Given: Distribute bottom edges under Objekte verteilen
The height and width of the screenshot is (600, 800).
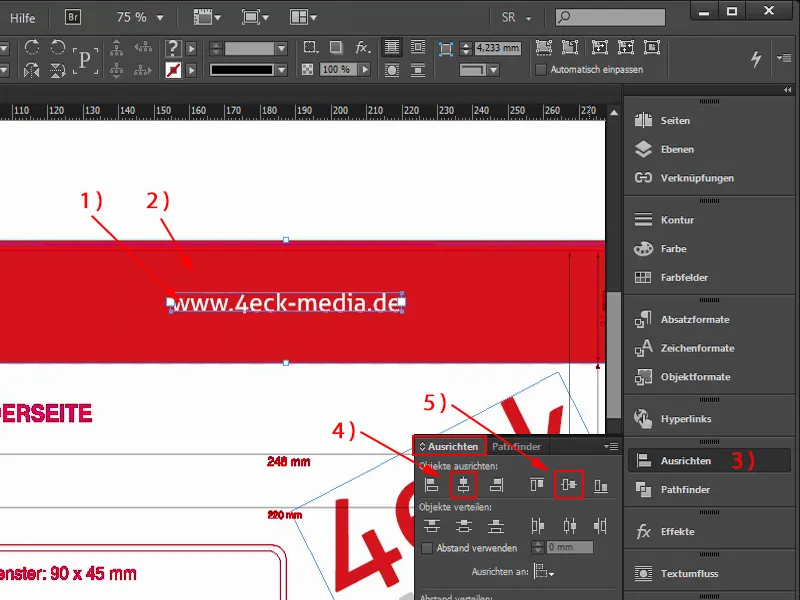Looking at the screenshot, I should click(x=496, y=526).
